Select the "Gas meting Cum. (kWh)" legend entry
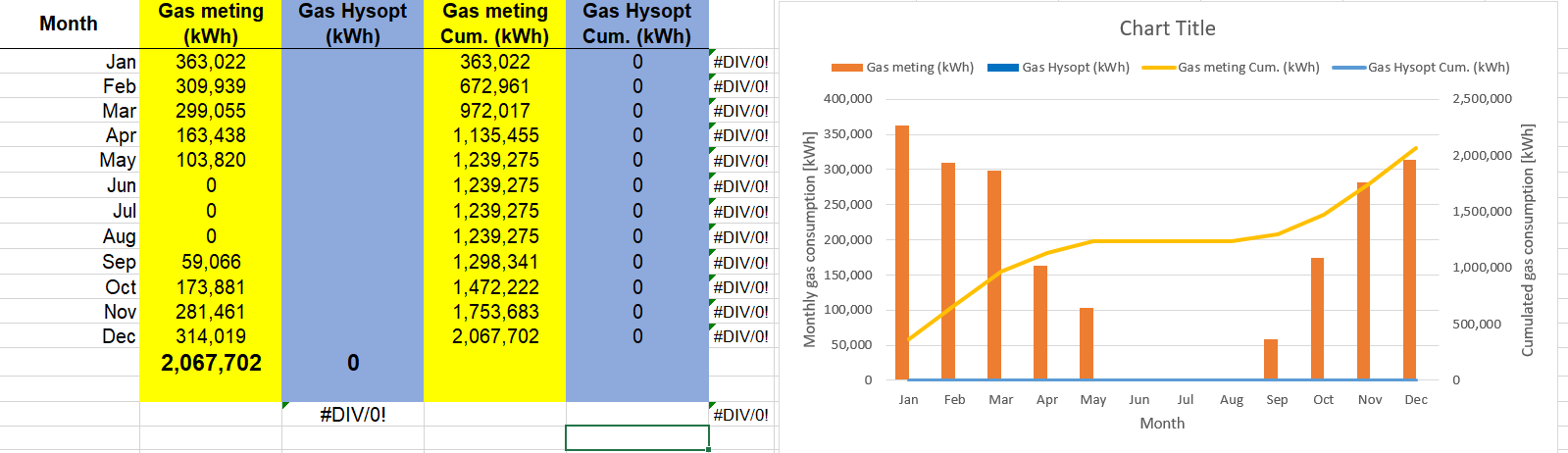 tap(1231, 68)
